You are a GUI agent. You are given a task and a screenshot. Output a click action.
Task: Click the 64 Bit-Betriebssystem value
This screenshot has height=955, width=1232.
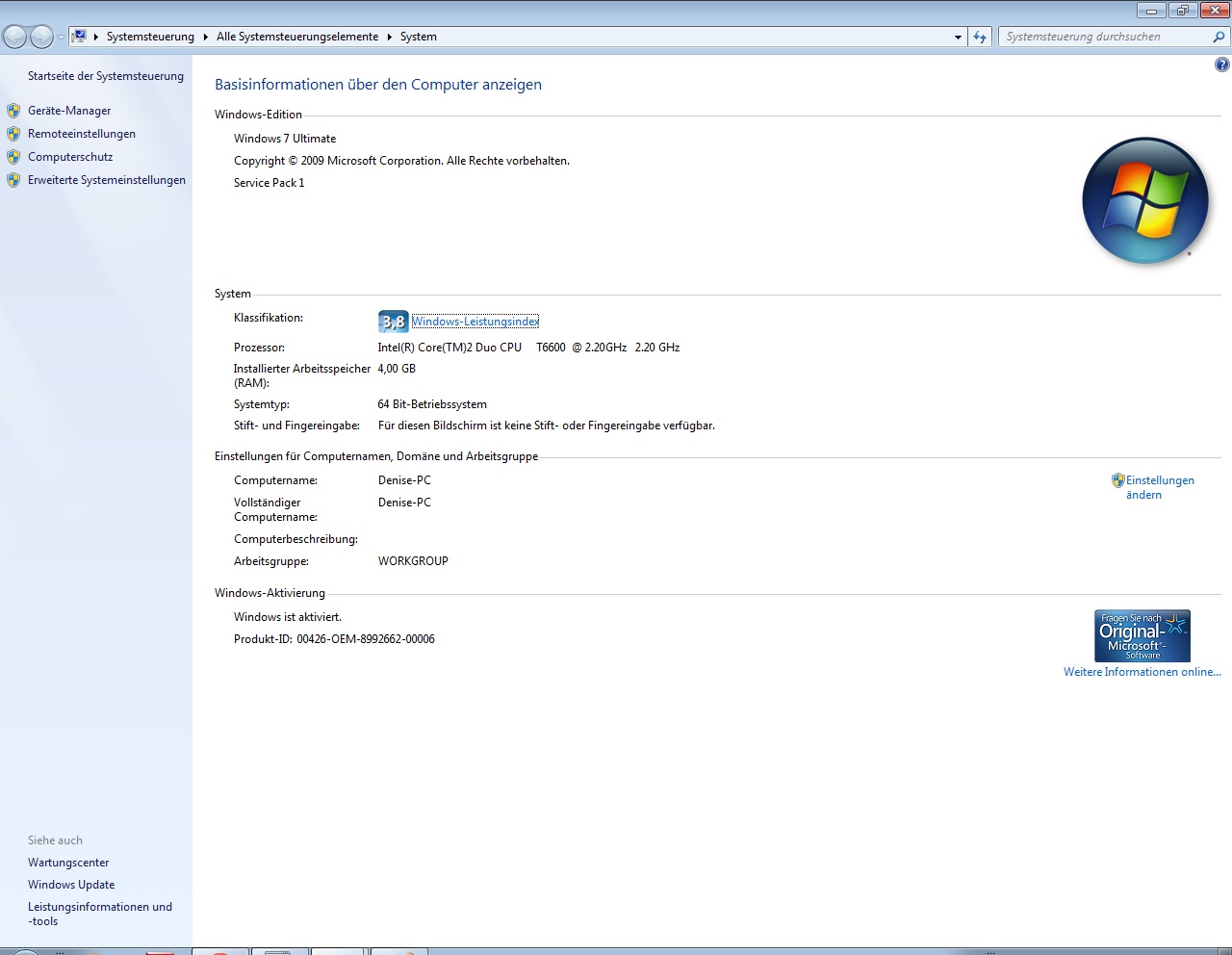click(432, 404)
